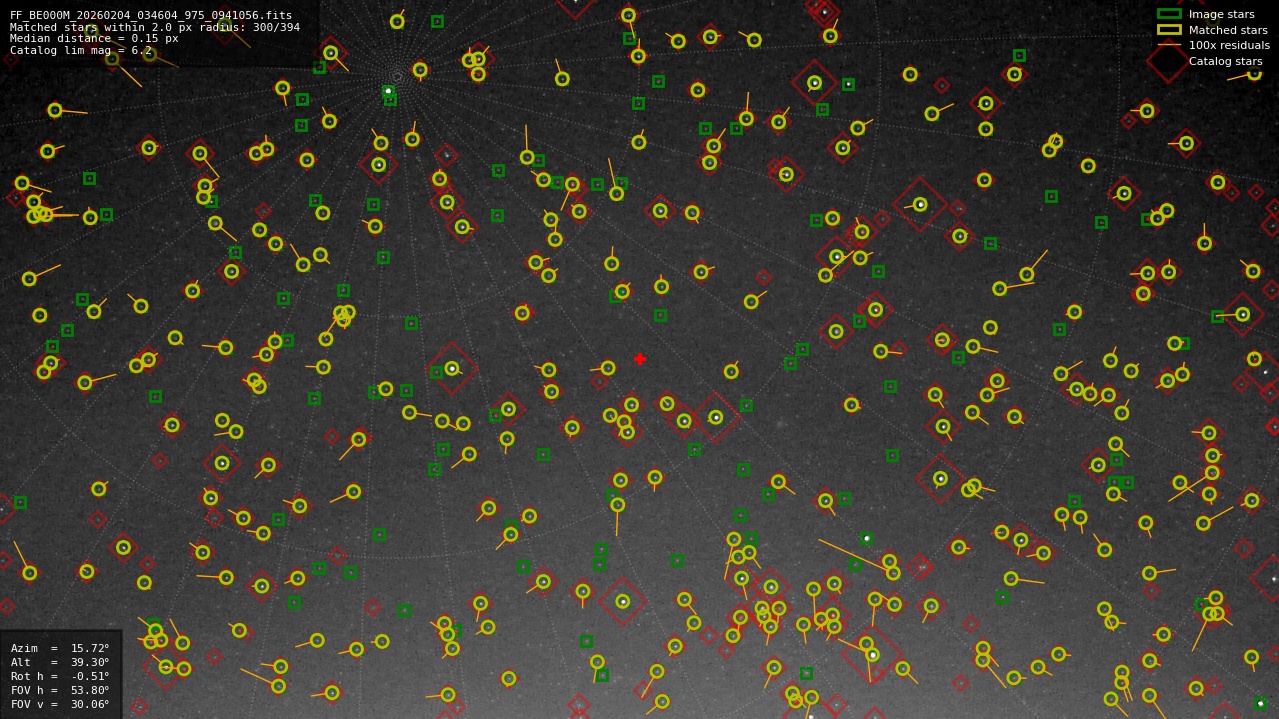The image size is (1279, 719).
Task: Click the FF_BE000M .fits file name text
Action: [x=151, y=15]
